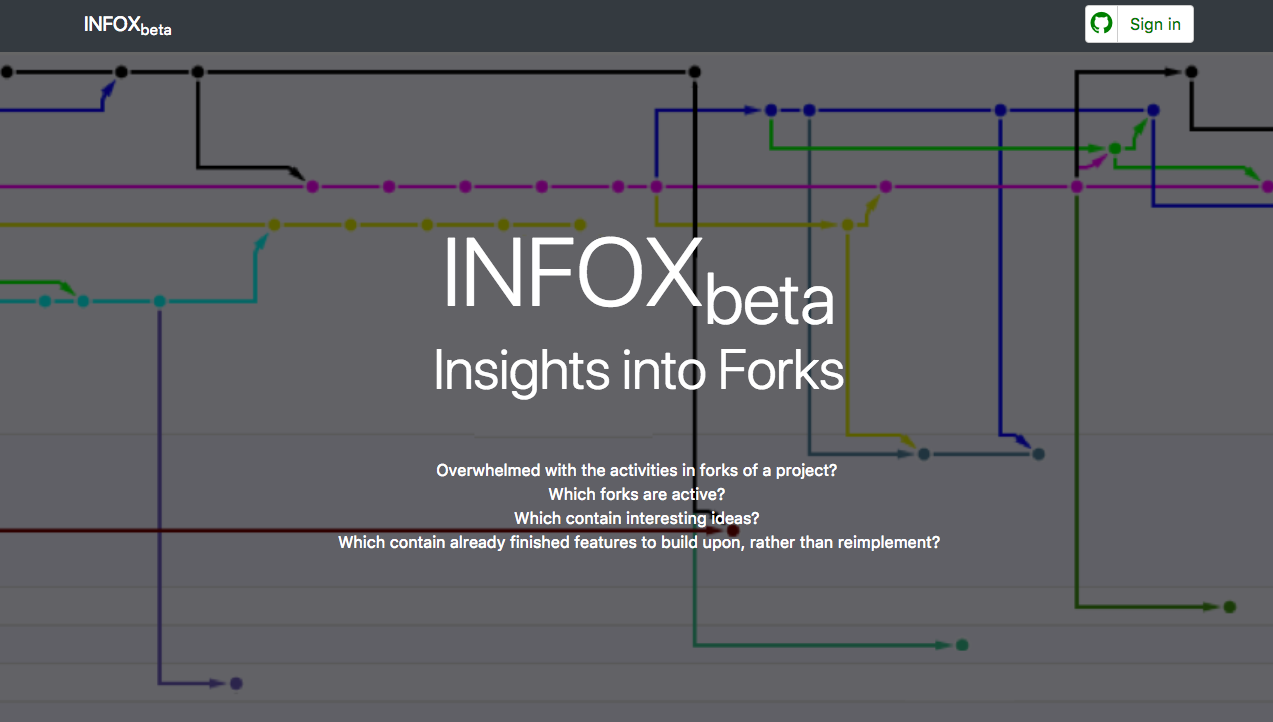Select the leftmost yellow commit node
The width and height of the screenshot is (1273, 722).
point(274,225)
